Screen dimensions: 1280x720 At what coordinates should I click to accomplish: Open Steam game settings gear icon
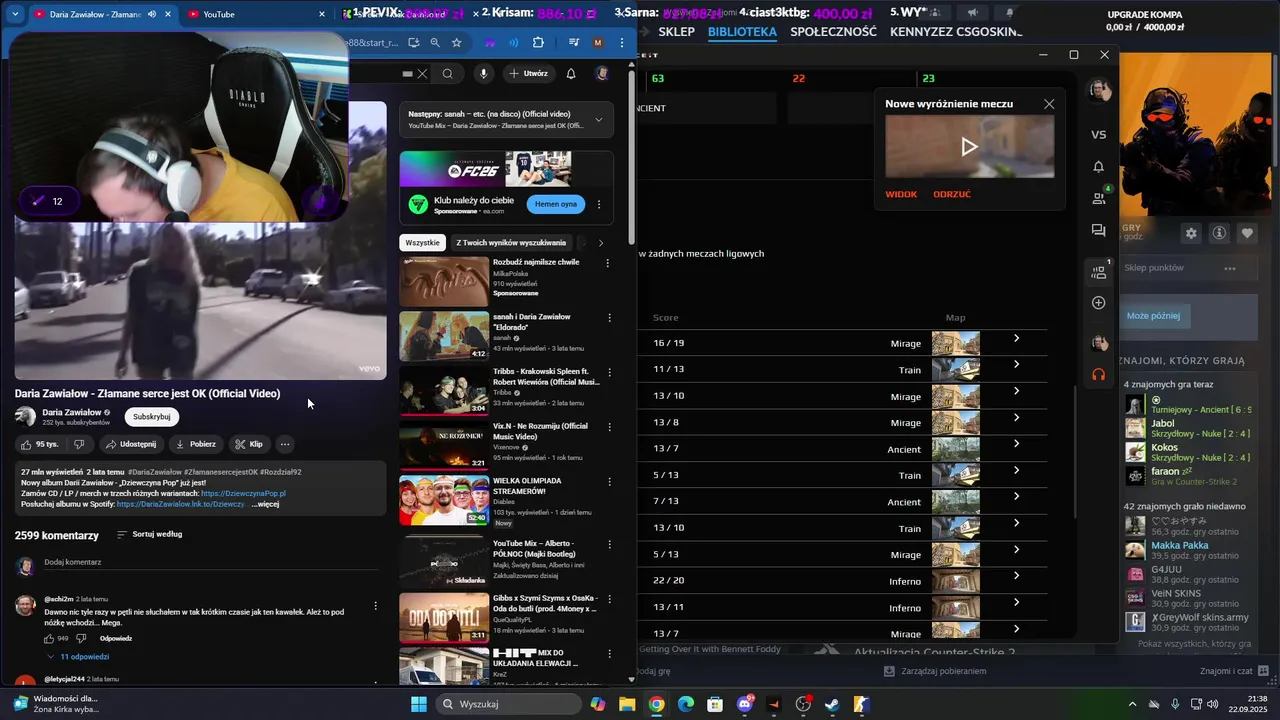tap(1191, 233)
